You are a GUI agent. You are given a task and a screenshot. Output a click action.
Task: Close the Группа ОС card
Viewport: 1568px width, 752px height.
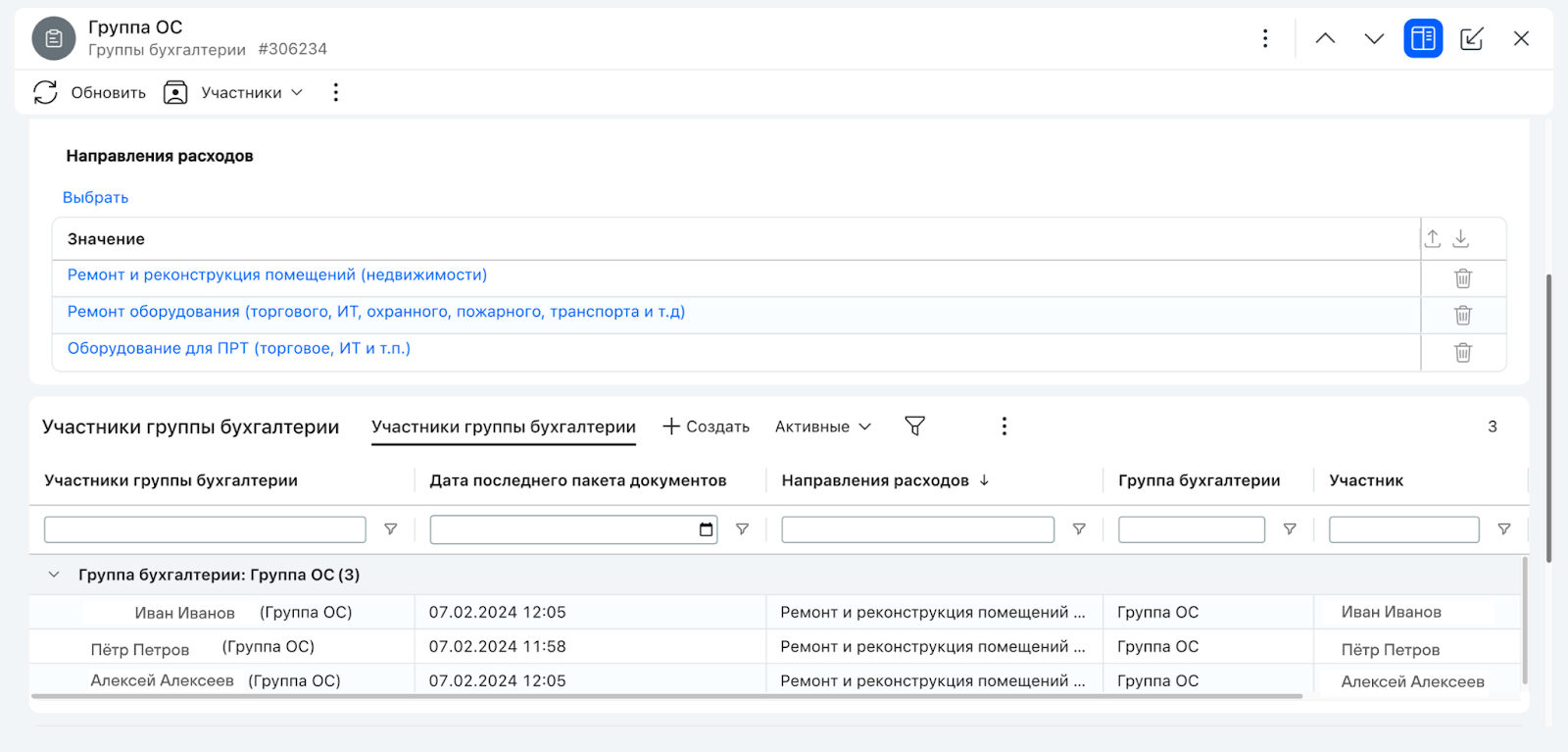[1521, 38]
